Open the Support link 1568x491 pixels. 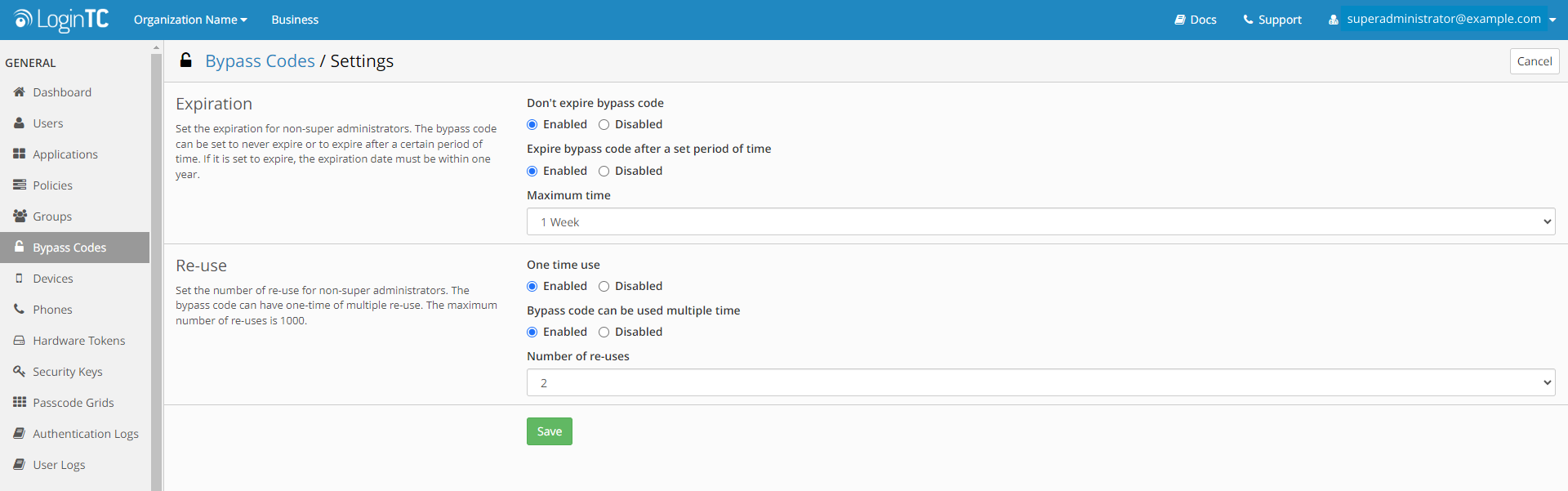tap(1272, 20)
